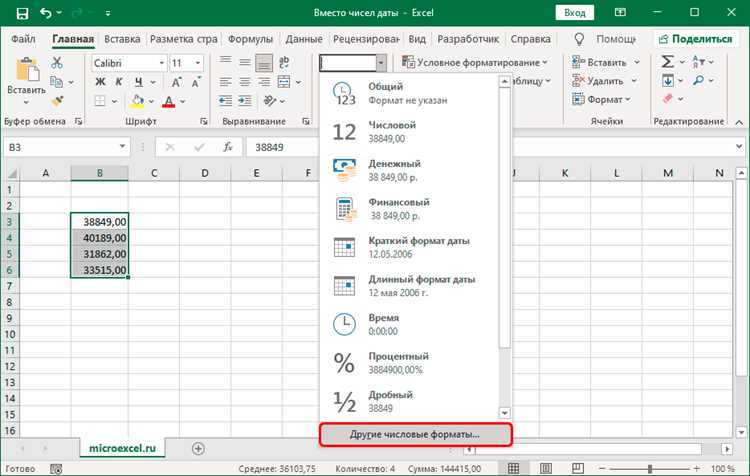Viewport: 750px width, 476px height.
Task: Click Decrease Indent icon
Action: (x=225, y=101)
